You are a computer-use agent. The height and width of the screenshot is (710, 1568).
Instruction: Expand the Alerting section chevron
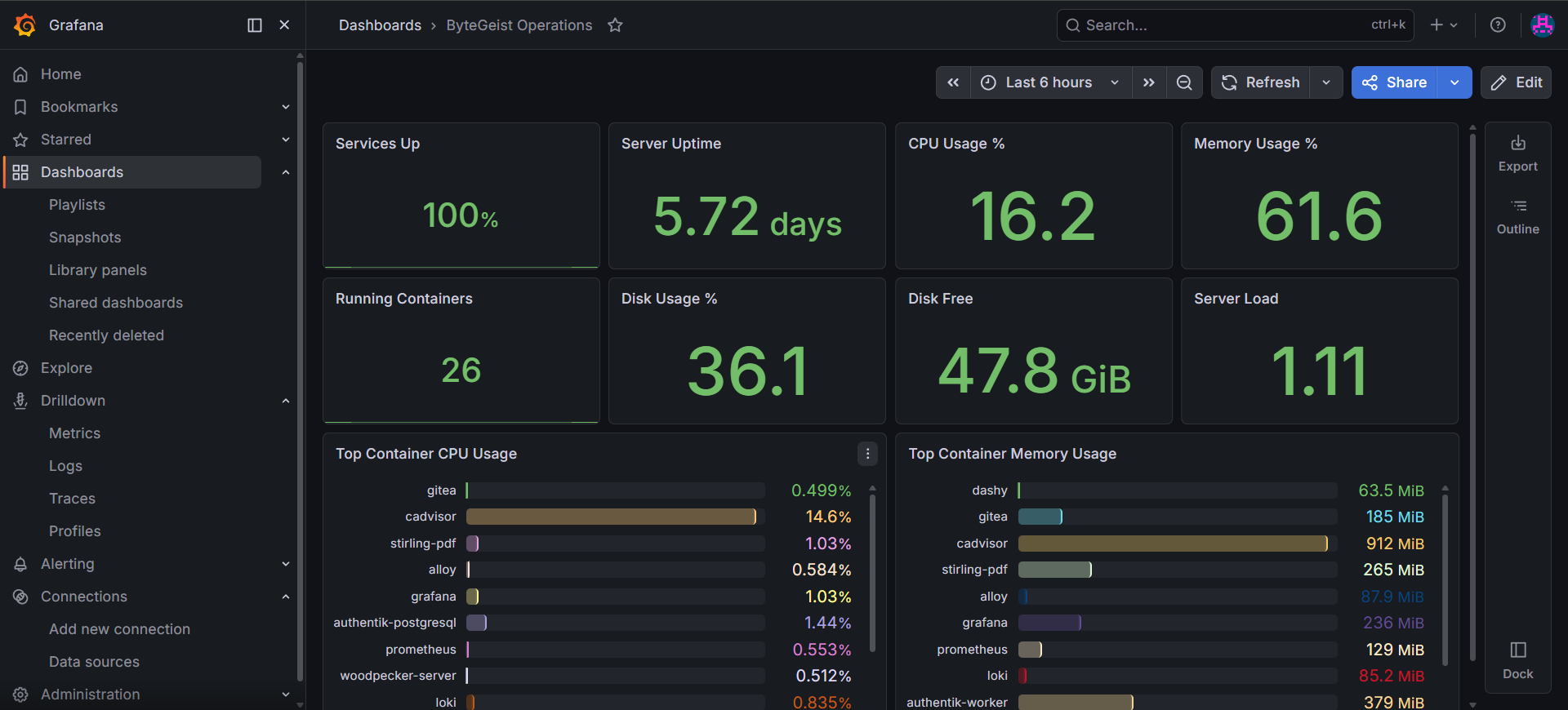[286, 564]
